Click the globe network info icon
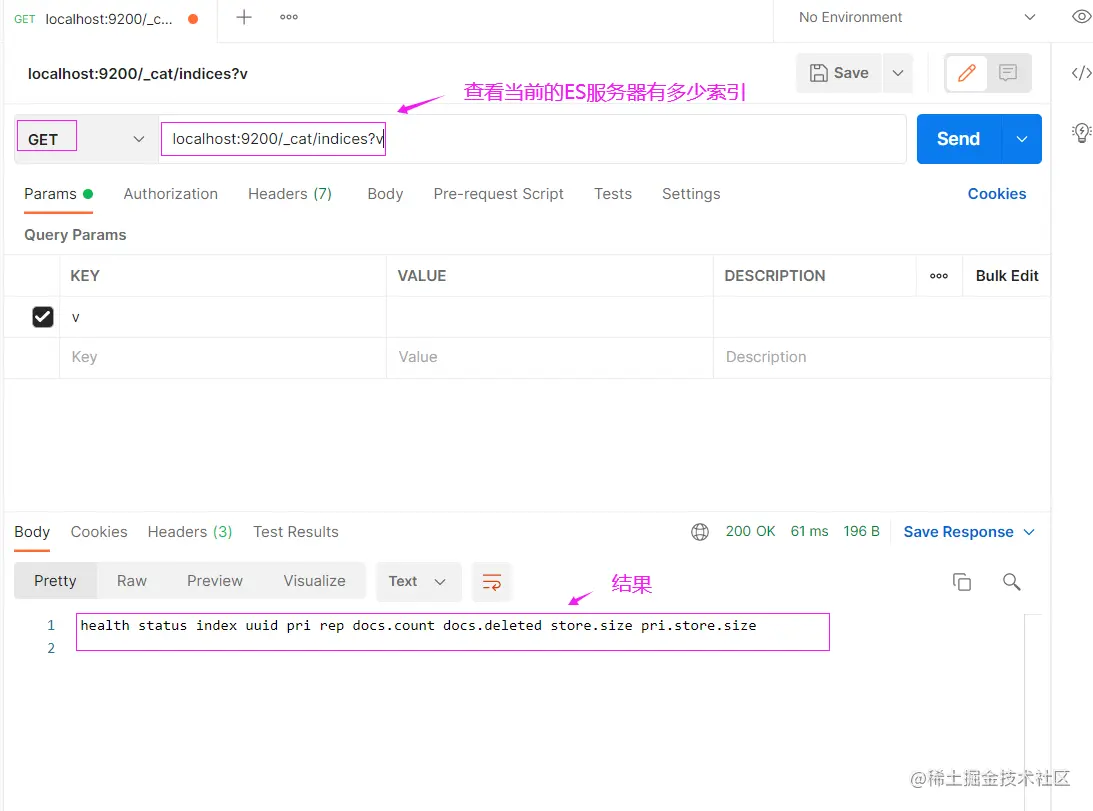The height and width of the screenshot is (811, 1093). coord(700,532)
